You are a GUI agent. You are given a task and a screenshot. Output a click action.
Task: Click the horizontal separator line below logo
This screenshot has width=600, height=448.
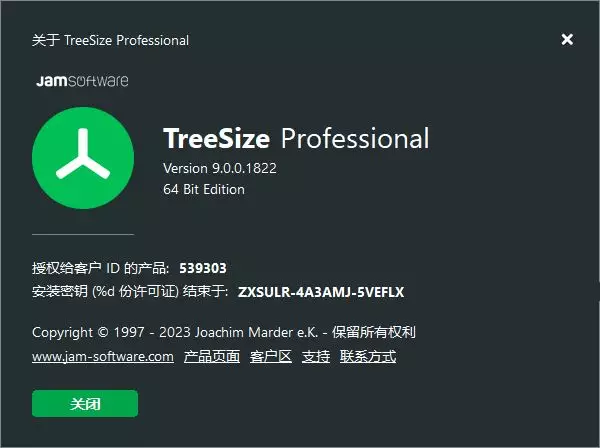click(x=83, y=234)
